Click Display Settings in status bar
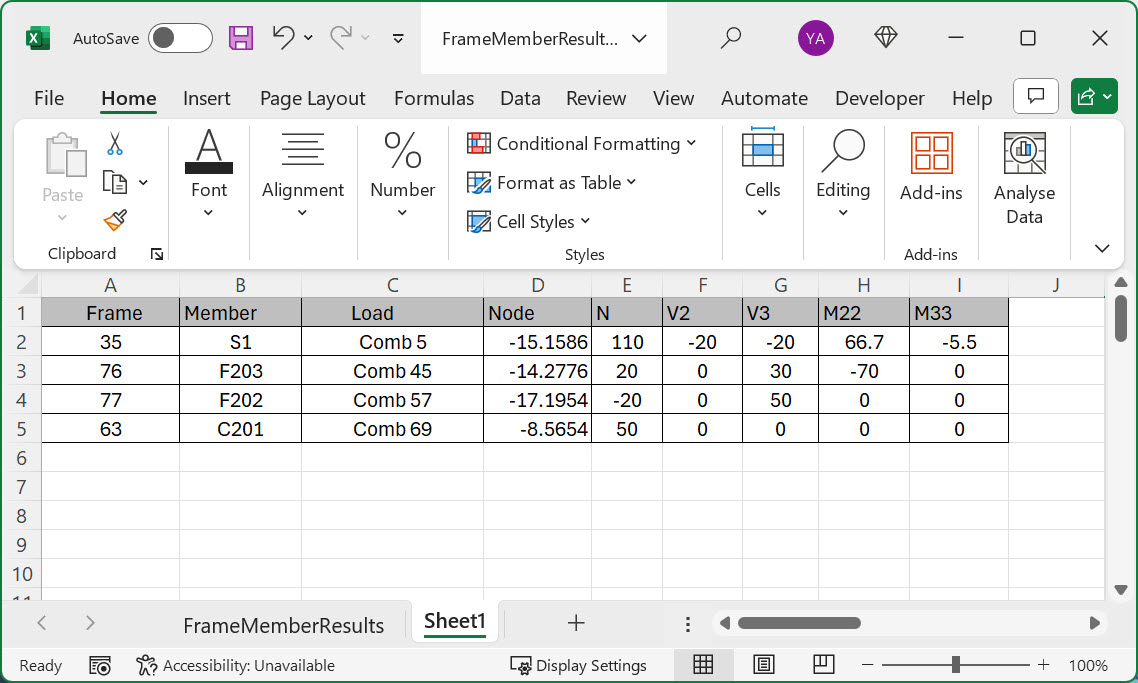This screenshot has width=1138, height=683. (579, 665)
